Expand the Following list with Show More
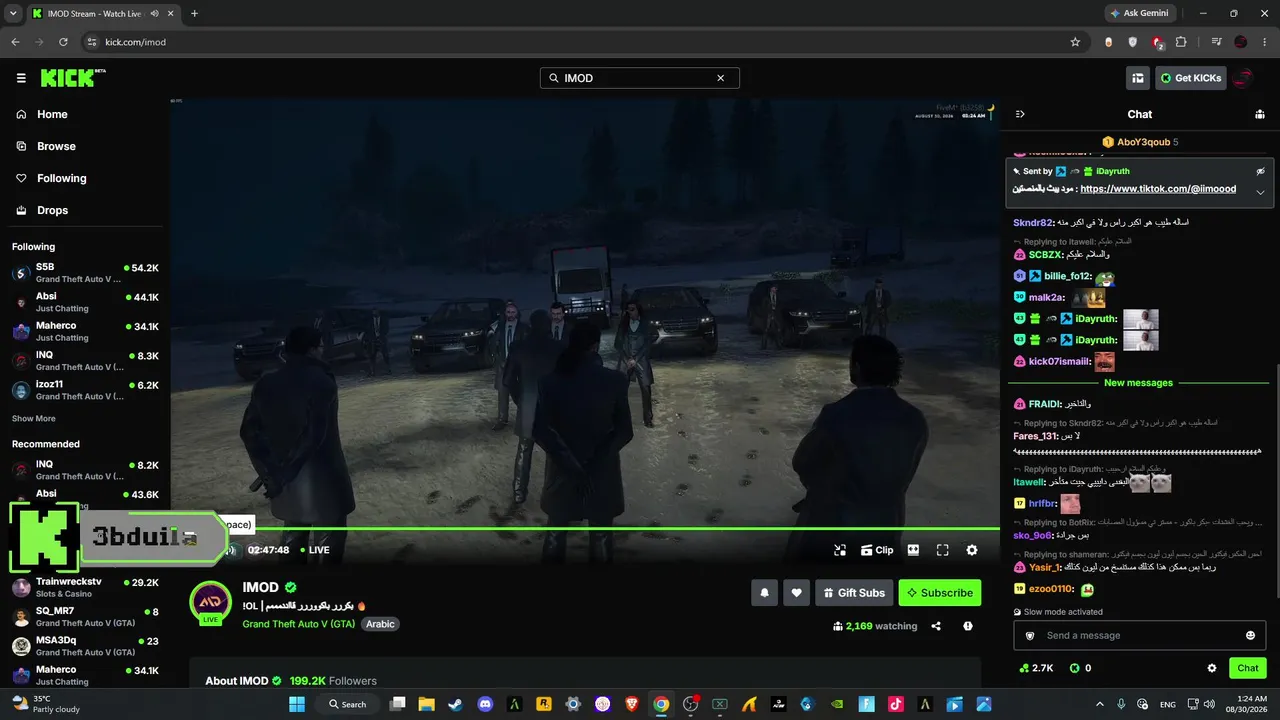This screenshot has height=720, width=1280. pos(34,419)
